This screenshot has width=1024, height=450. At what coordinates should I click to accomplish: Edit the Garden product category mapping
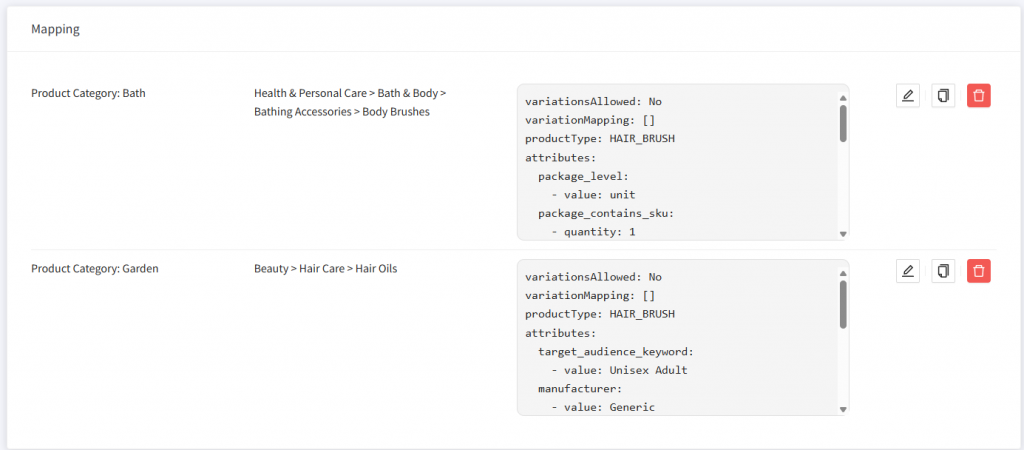pos(907,271)
